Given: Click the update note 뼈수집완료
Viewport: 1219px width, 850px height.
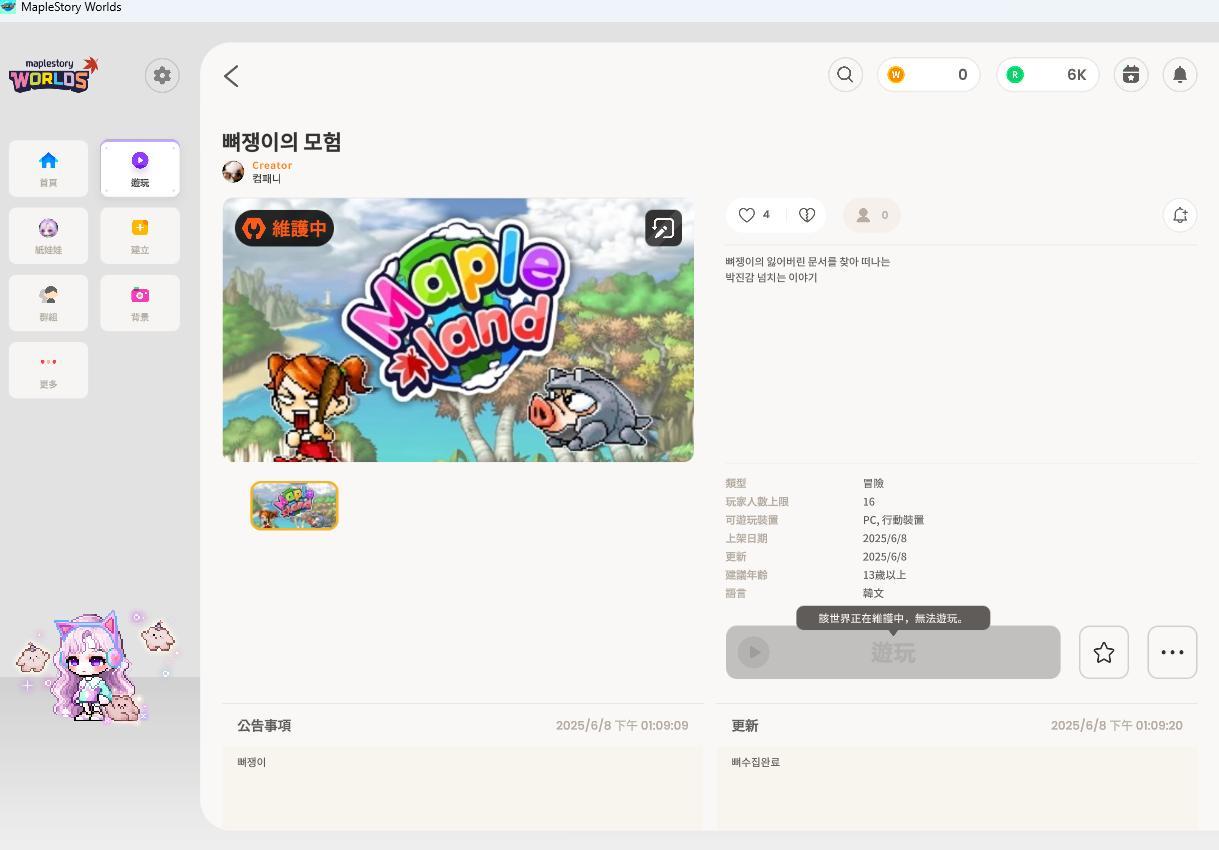Looking at the screenshot, I should [755, 762].
